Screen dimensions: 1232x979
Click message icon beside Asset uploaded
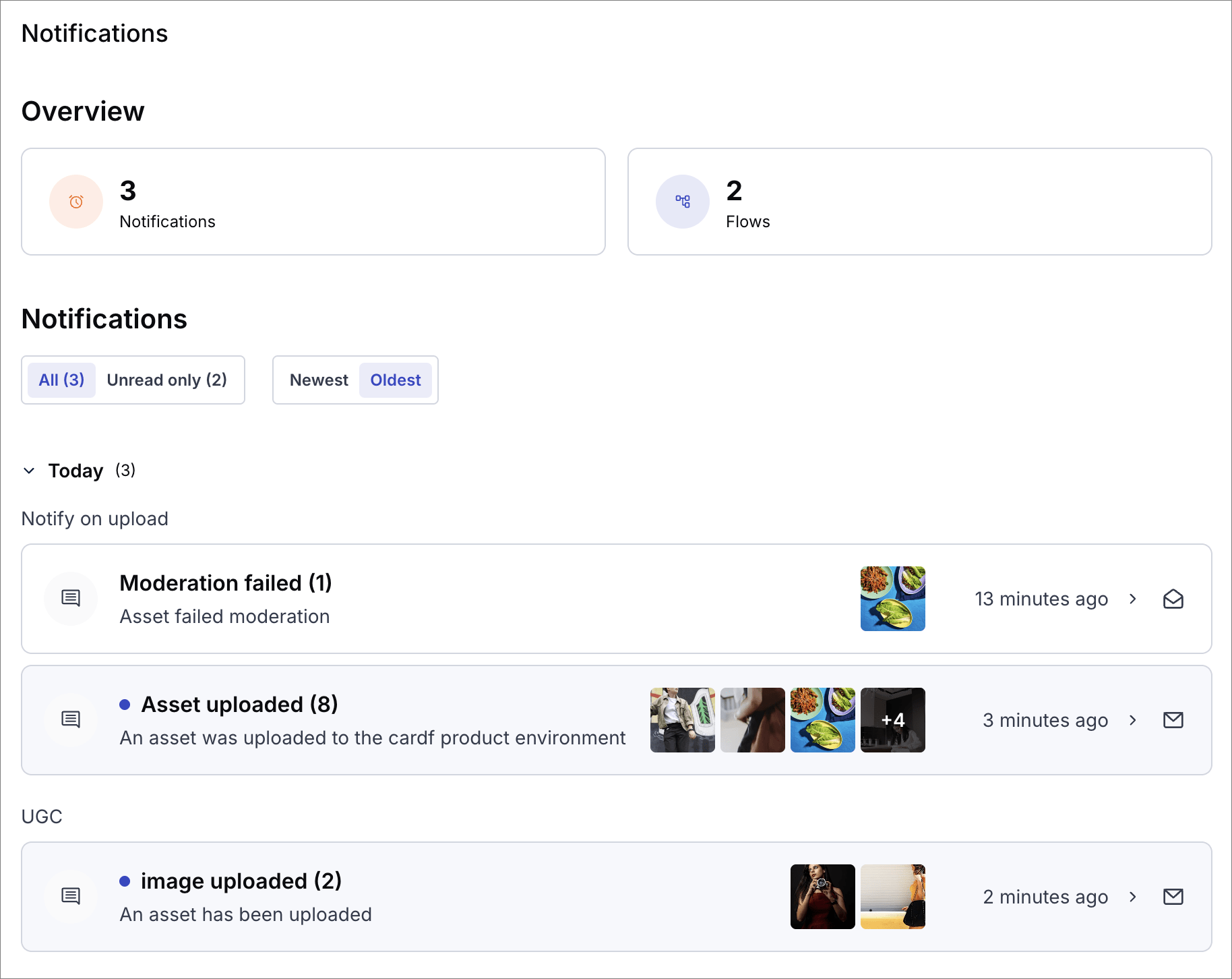71,720
